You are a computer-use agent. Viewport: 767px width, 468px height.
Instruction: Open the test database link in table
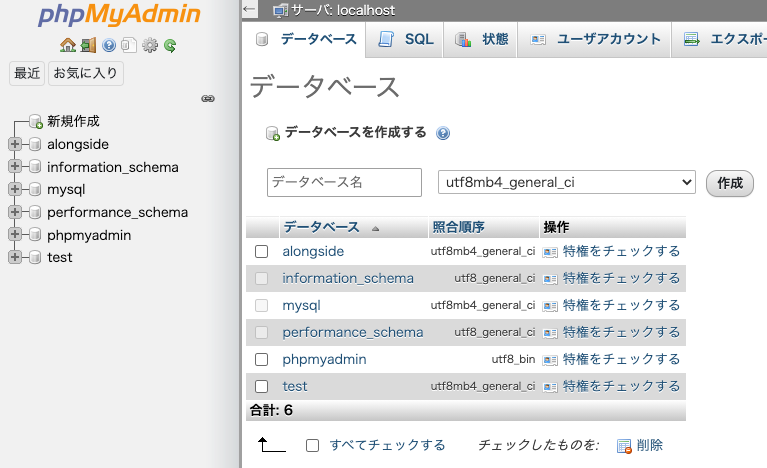point(294,386)
